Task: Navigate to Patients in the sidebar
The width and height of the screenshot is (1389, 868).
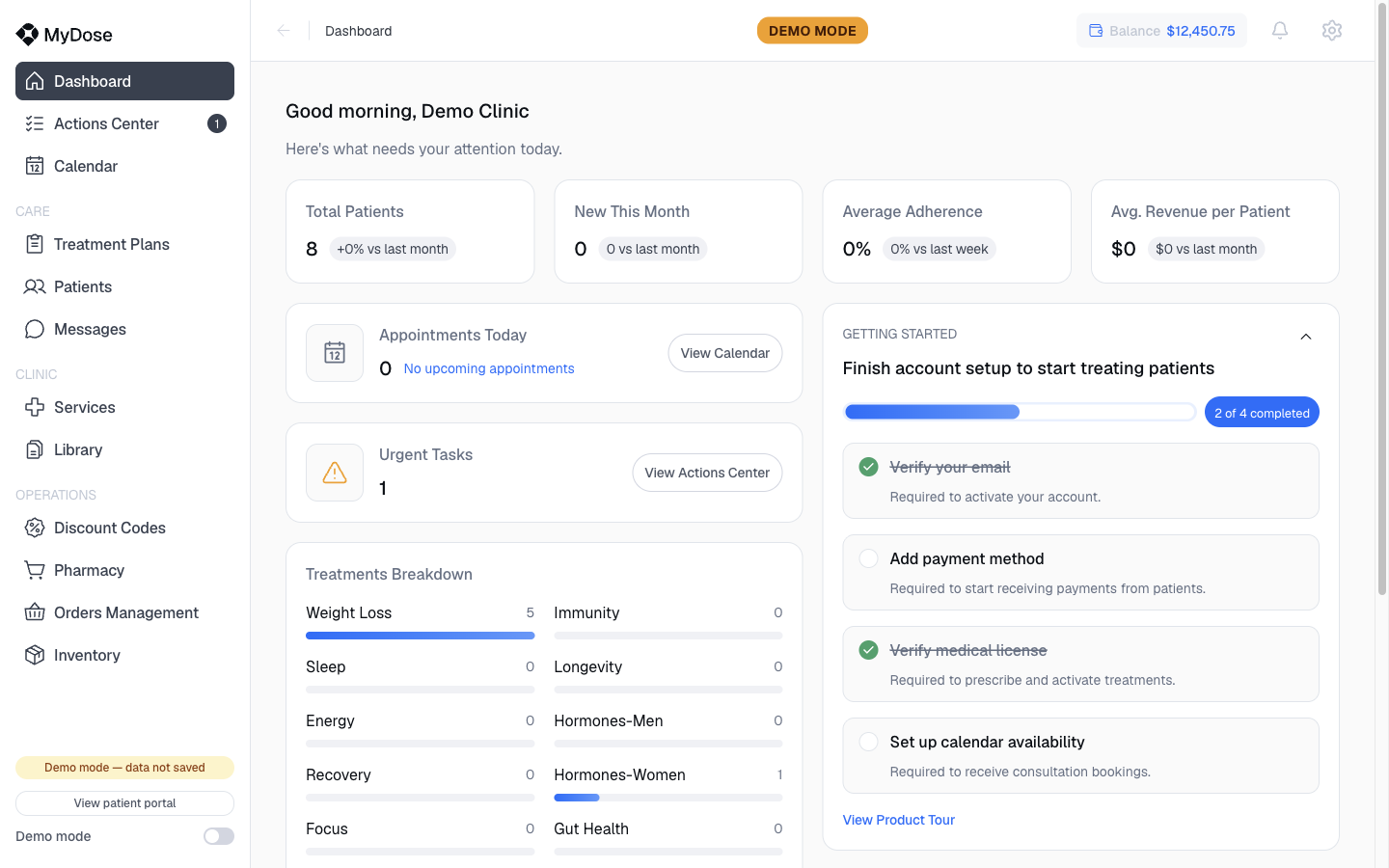Action: (124, 286)
